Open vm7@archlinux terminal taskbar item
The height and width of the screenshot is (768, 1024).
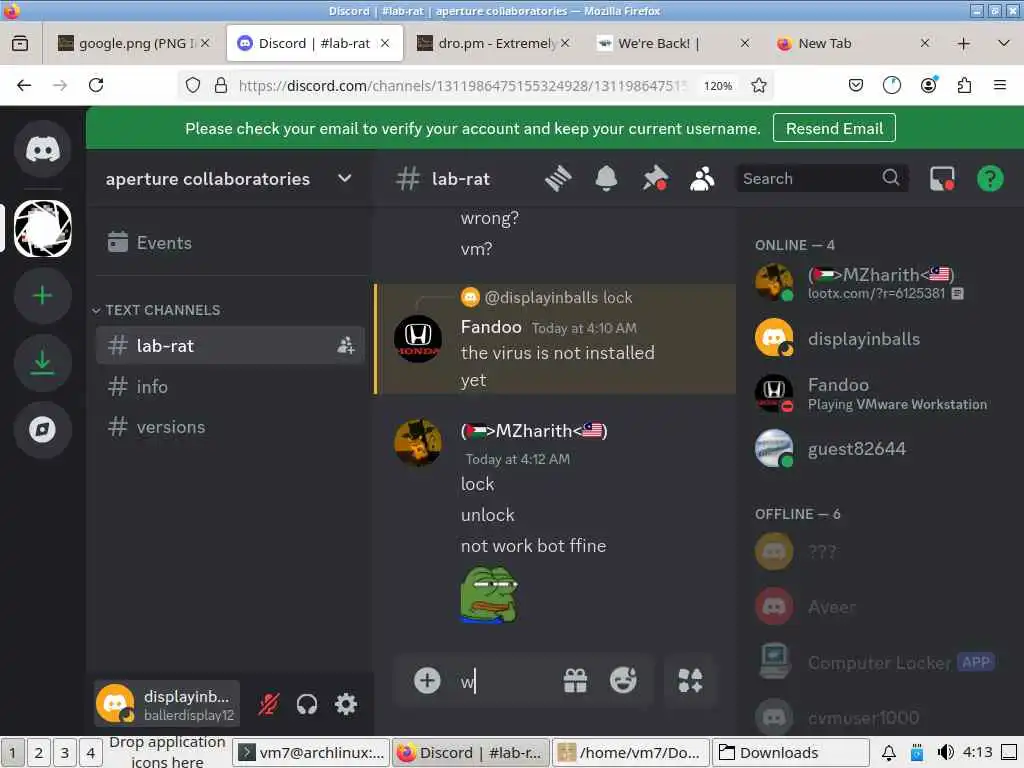coord(312,752)
